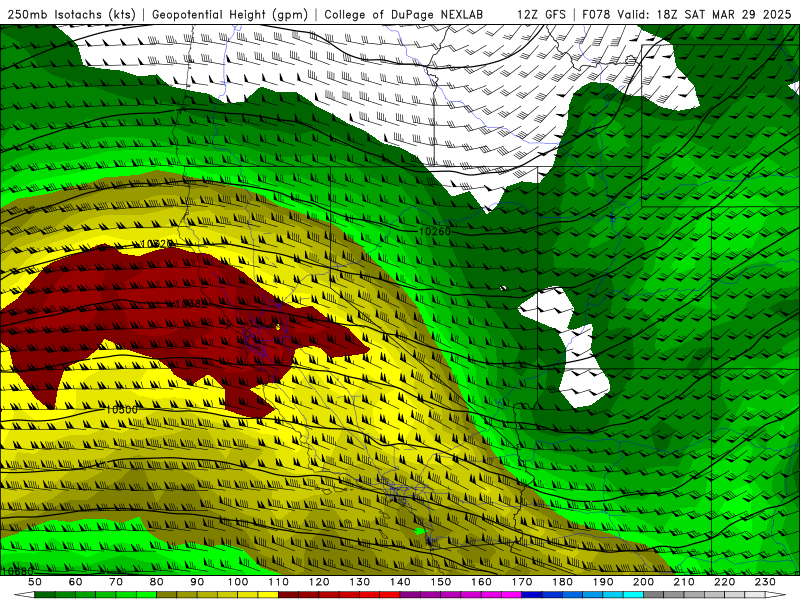Image resolution: width=800 pixels, height=600 pixels.
Task: Click the '250mb Isotachs (kts)' title text
Action: (71, 14)
